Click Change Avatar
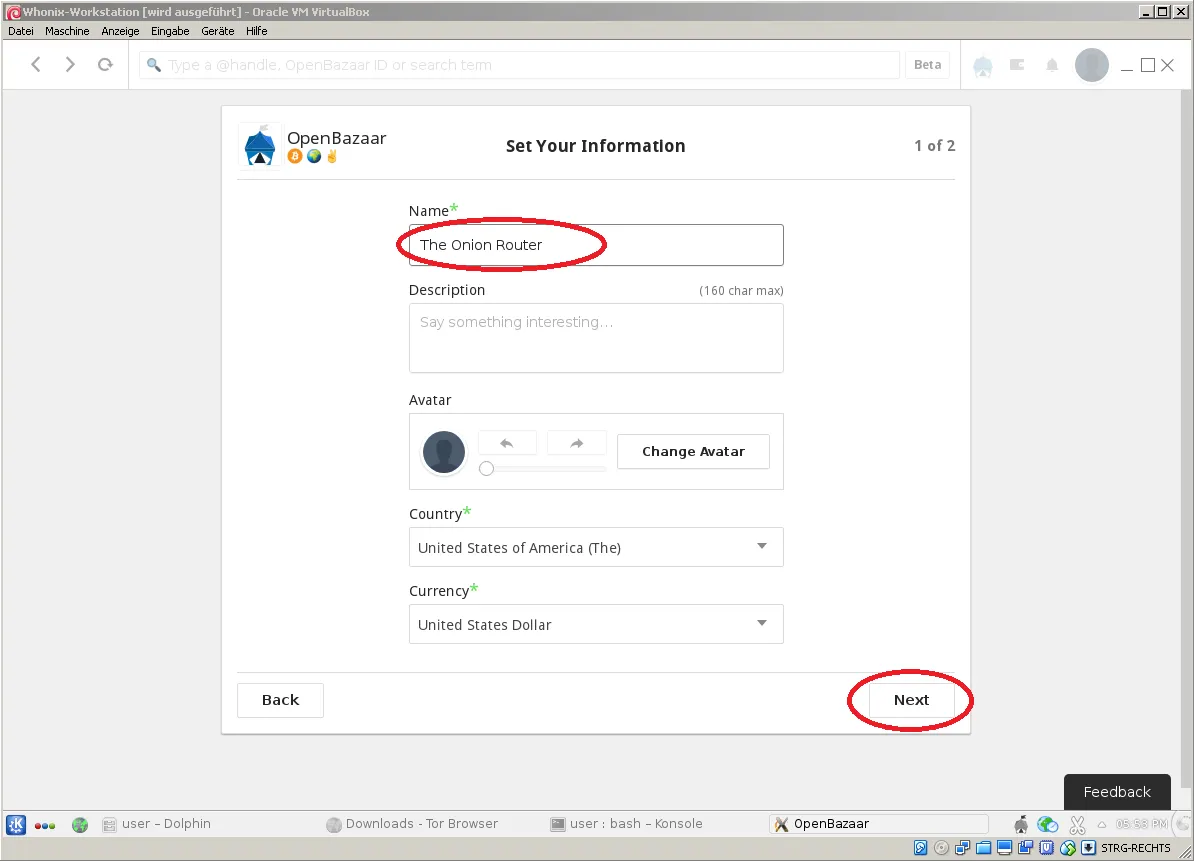Image resolution: width=1194 pixels, height=861 pixels. pyautogui.click(x=693, y=451)
